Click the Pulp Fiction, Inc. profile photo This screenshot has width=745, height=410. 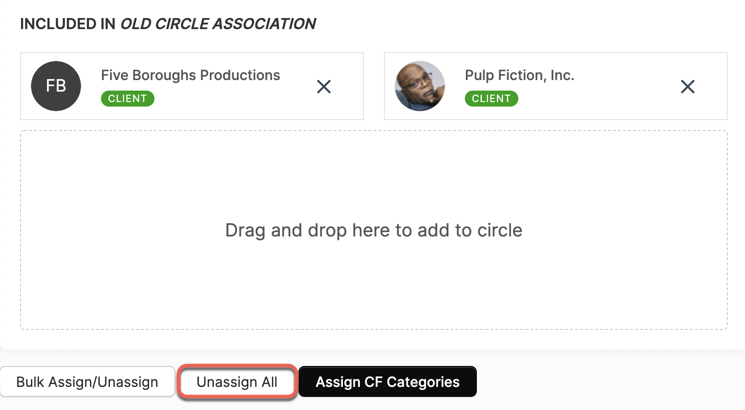tap(420, 86)
